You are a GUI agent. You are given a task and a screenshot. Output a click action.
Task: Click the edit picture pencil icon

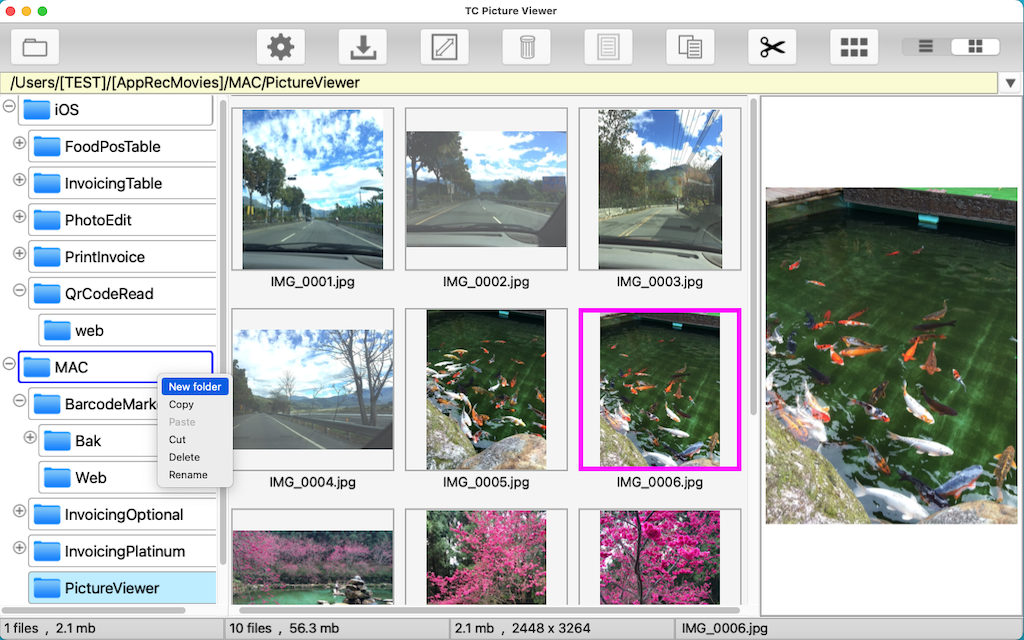click(x=445, y=47)
